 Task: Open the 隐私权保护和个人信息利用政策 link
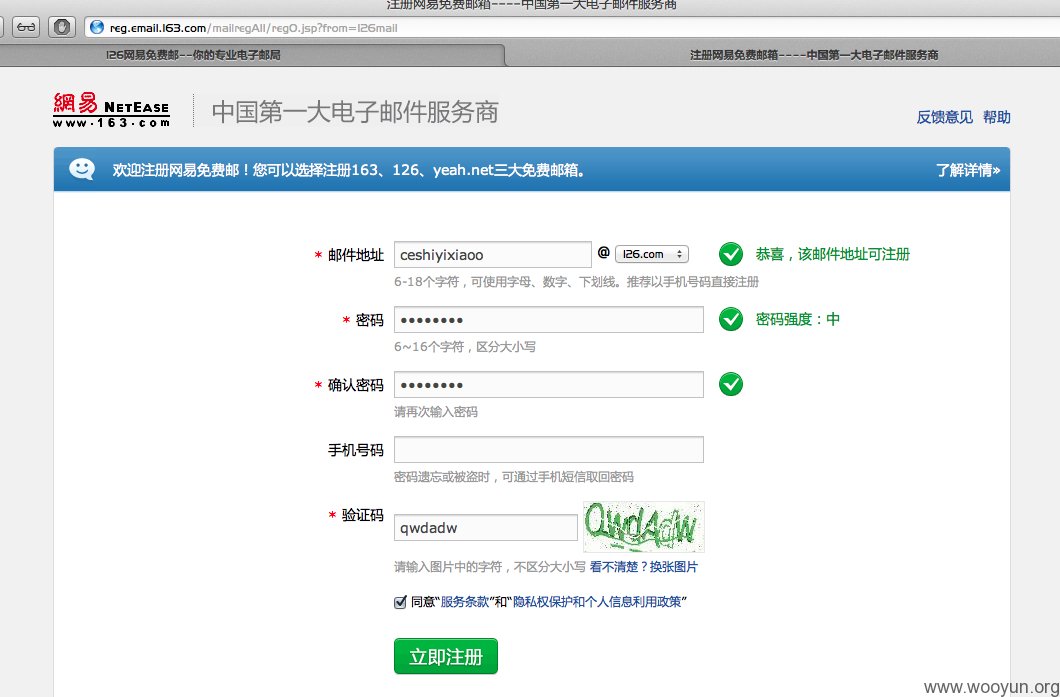tap(597, 602)
